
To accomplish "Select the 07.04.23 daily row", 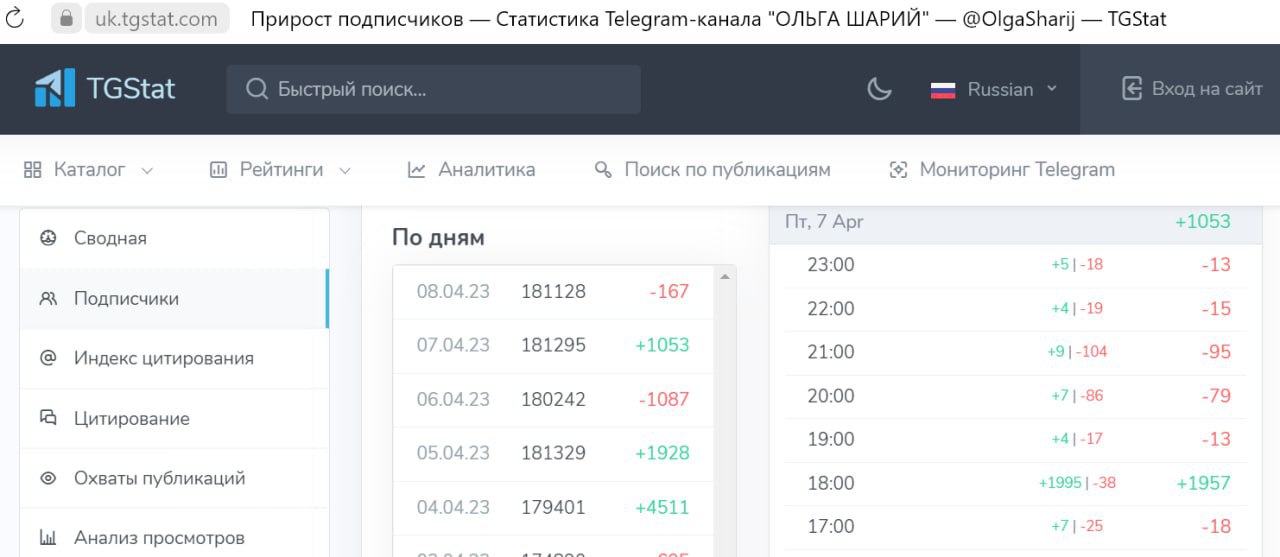I will pyautogui.click(x=553, y=346).
